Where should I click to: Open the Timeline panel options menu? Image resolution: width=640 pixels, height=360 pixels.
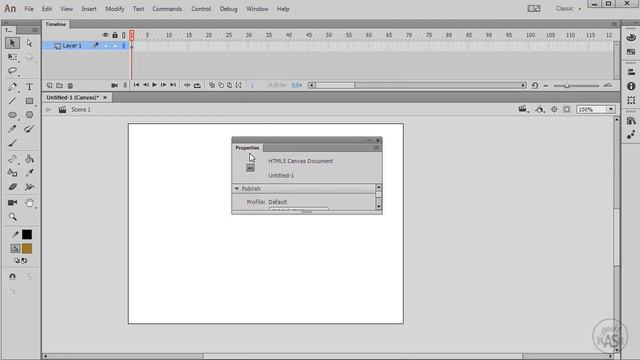pyautogui.click(x=614, y=24)
